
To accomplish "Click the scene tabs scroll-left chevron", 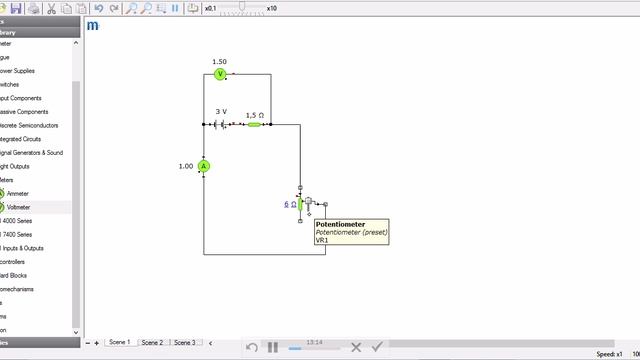I will click(211, 343).
